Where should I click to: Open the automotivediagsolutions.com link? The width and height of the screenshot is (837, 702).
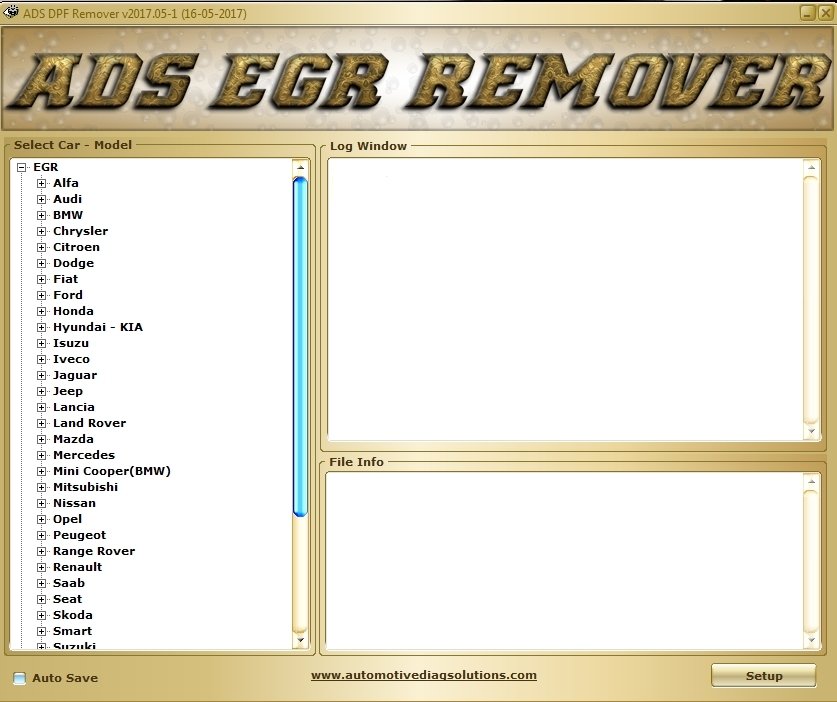[424, 675]
